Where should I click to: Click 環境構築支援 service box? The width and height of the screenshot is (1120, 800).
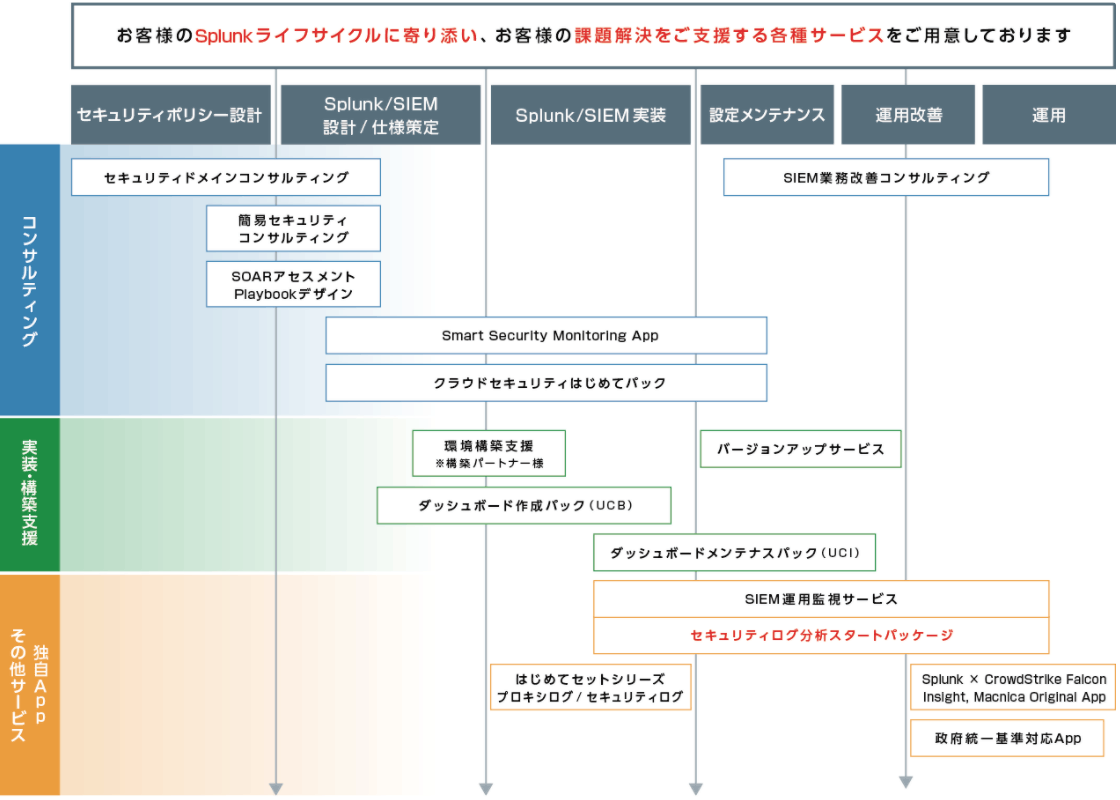click(489, 453)
